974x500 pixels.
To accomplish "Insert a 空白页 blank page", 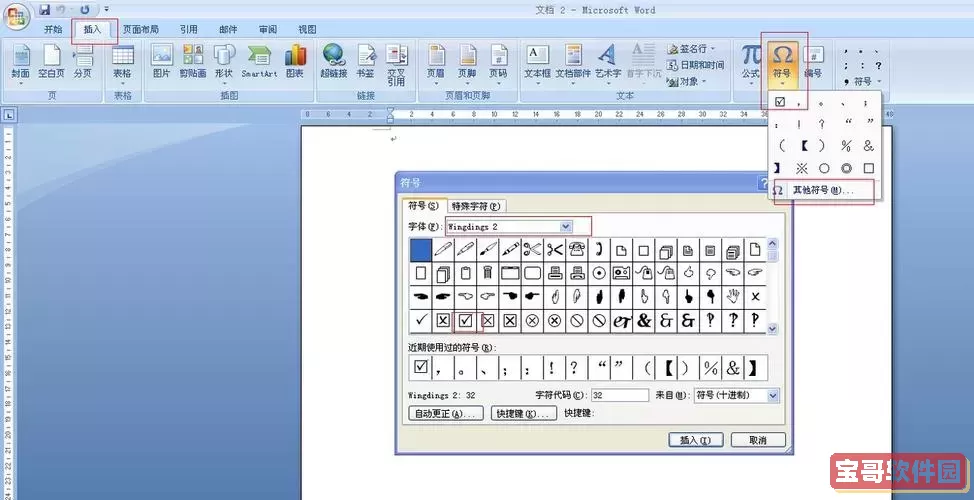I will click(52, 63).
